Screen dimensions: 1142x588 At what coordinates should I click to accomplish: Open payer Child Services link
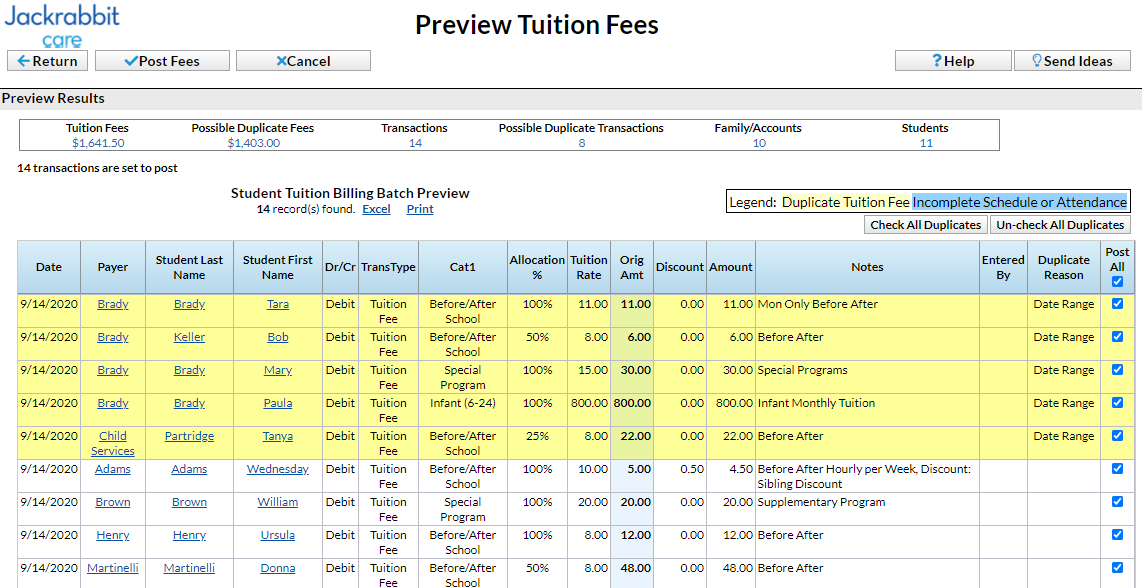[x=113, y=443]
